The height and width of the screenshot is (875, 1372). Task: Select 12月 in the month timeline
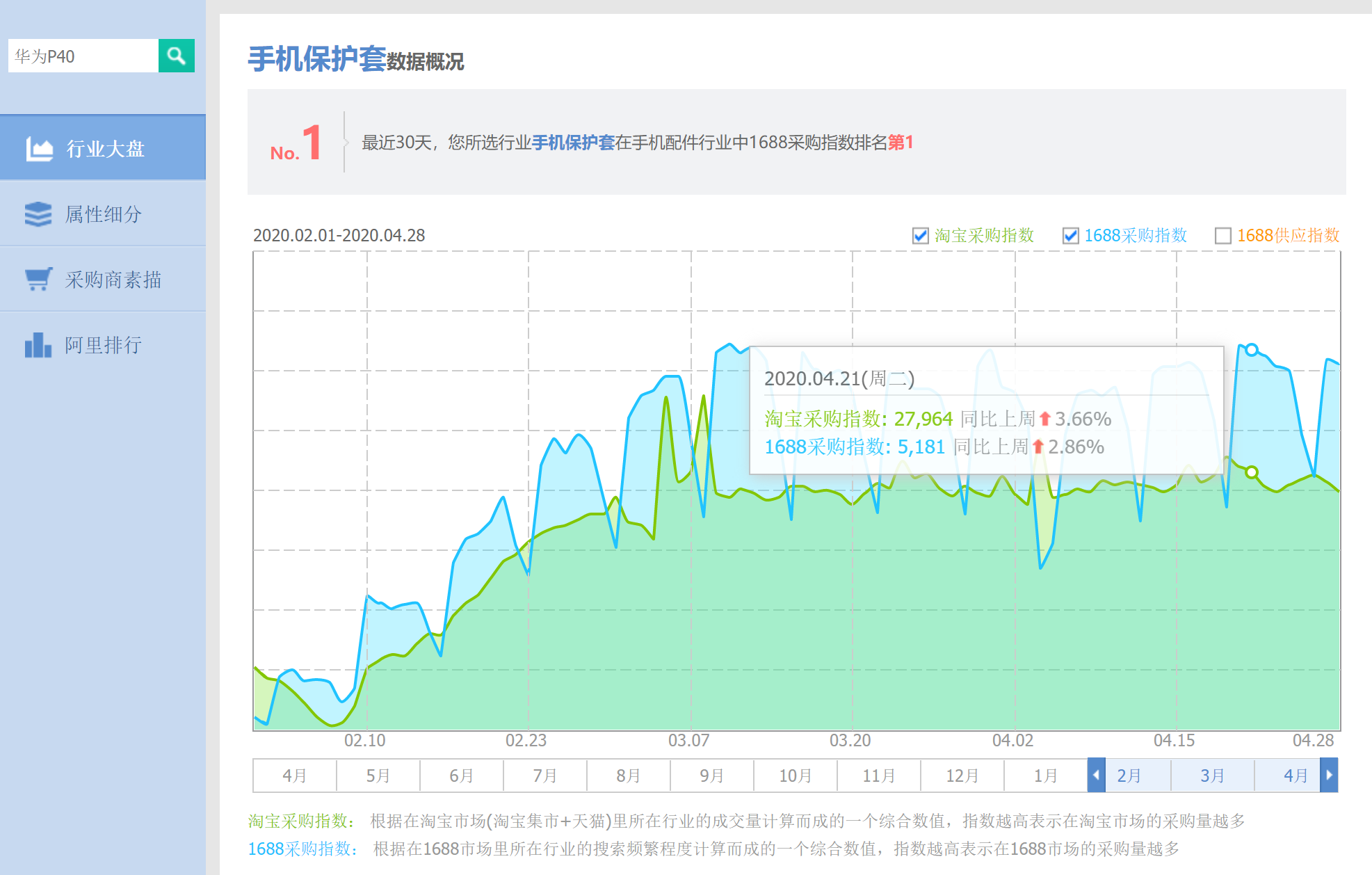pos(962,776)
